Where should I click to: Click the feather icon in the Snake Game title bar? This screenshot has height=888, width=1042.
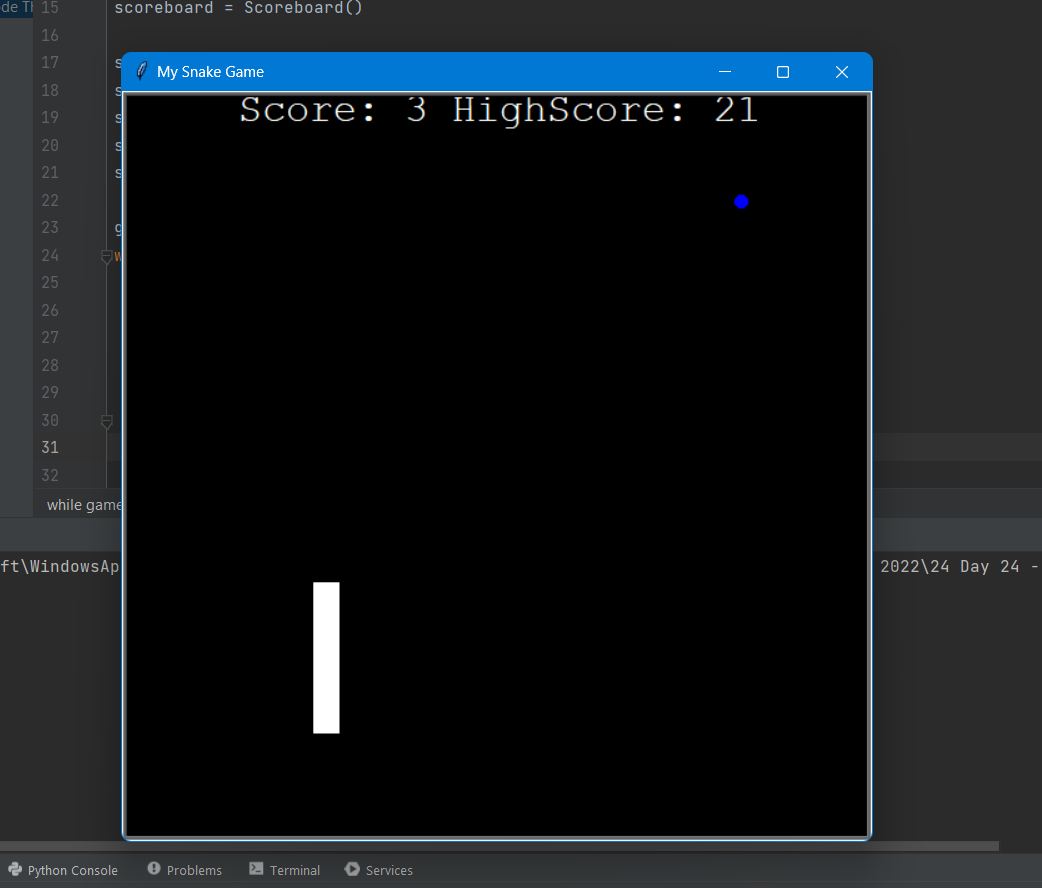[141, 71]
